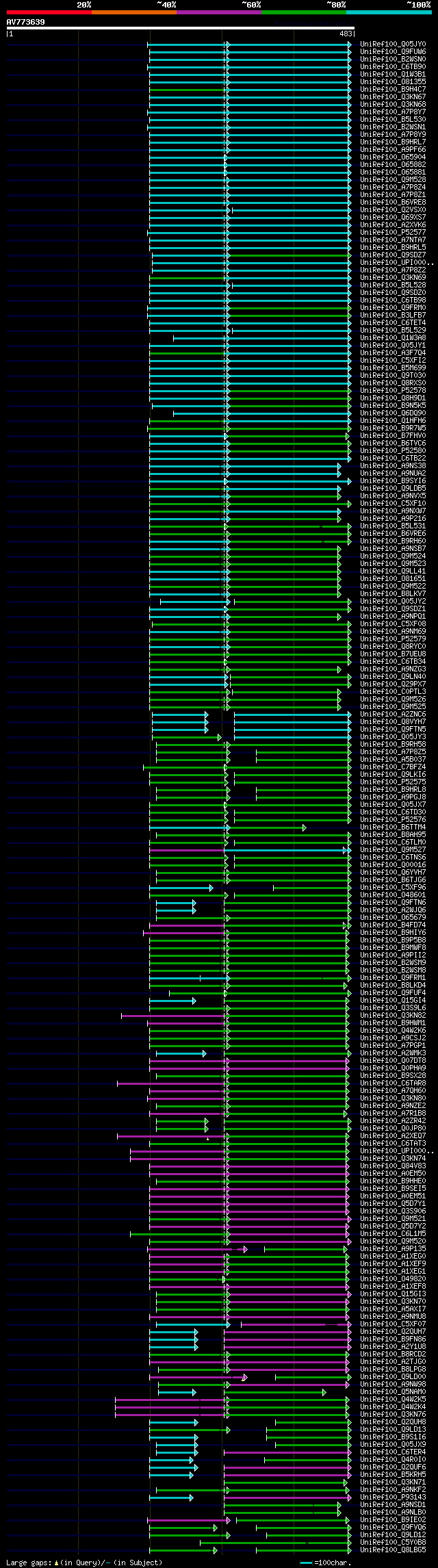Viewport: 438px width, 1568px height.
Task: Click the purple ~60% legend color segment
Action: coord(218,12)
